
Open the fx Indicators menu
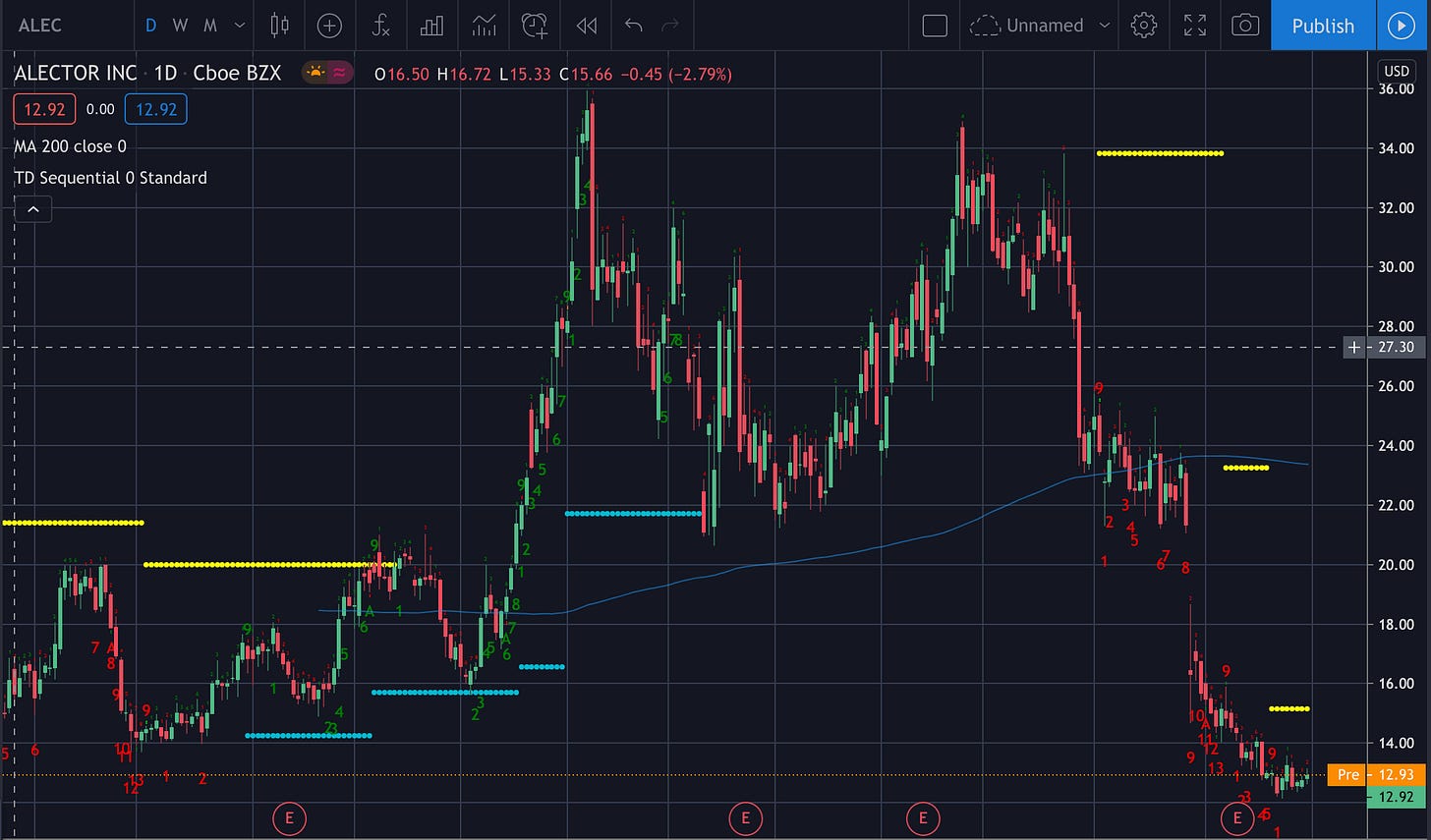pyautogui.click(x=381, y=26)
